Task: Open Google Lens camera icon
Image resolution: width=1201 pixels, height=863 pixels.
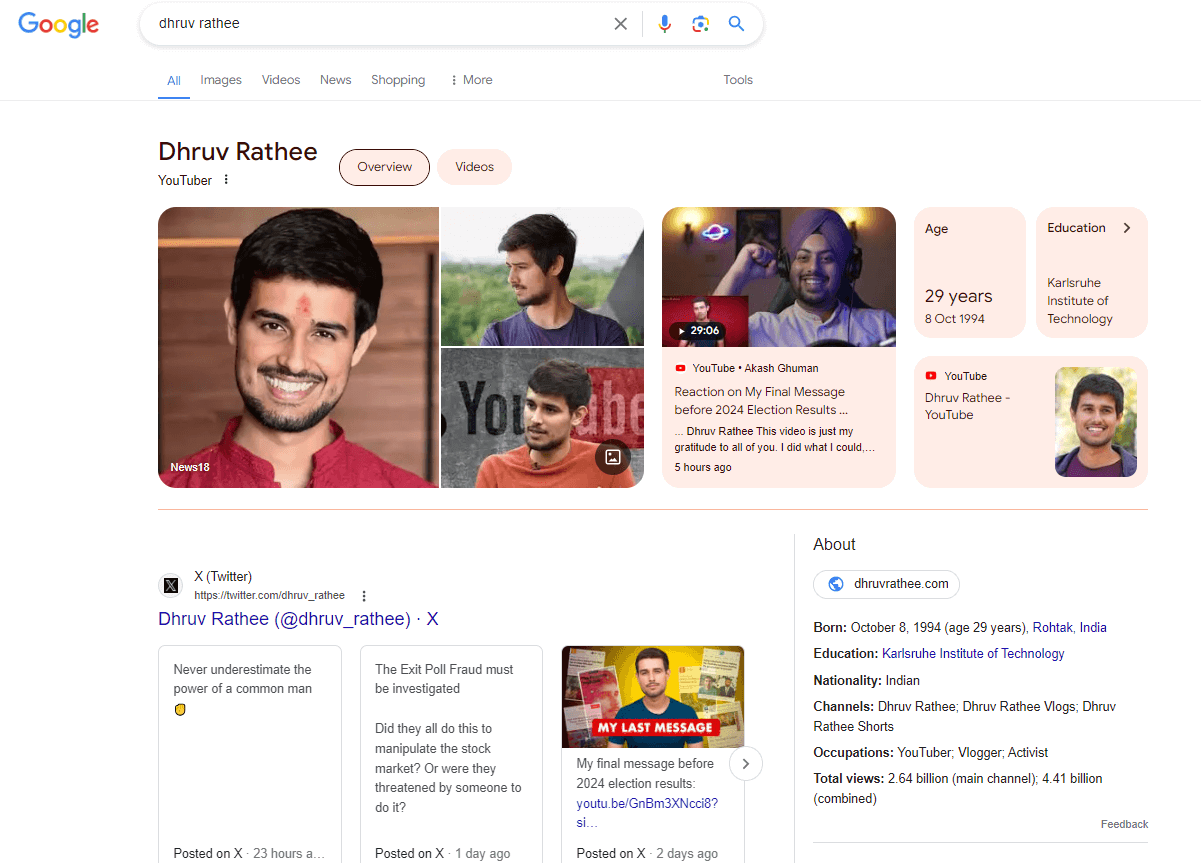Action: point(700,23)
